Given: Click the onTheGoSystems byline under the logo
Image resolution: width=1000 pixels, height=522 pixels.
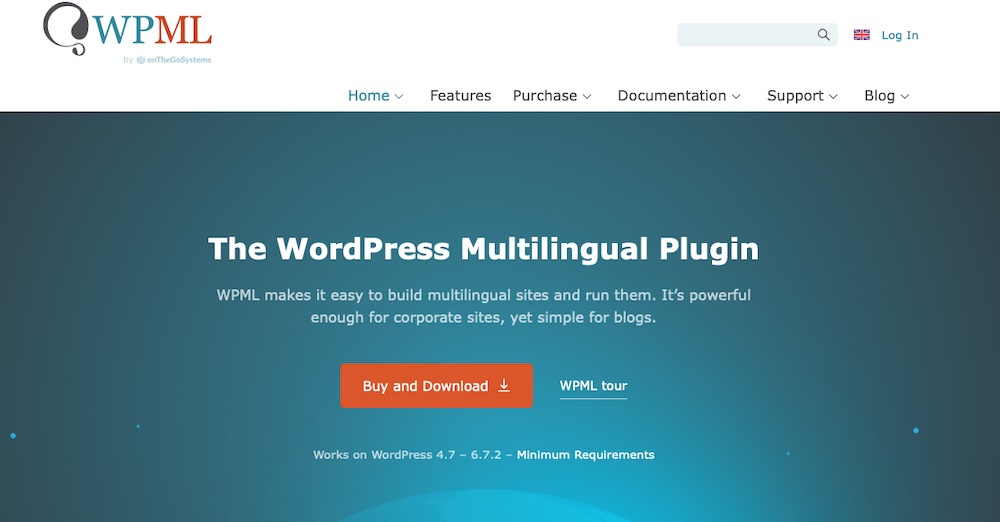Looking at the screenshot, I should pos(167,60).
